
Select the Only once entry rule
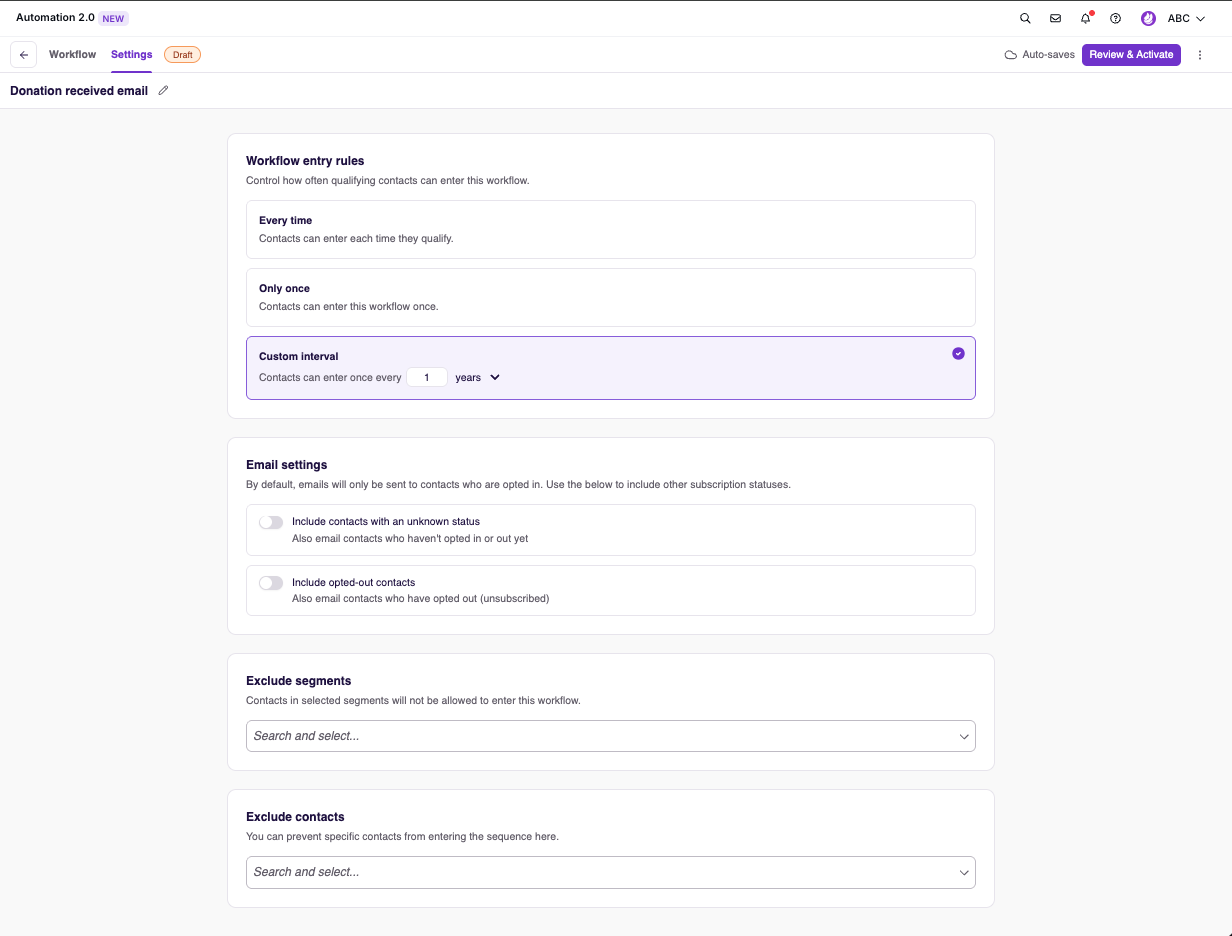pyautogui.click(x=611, y=297)
